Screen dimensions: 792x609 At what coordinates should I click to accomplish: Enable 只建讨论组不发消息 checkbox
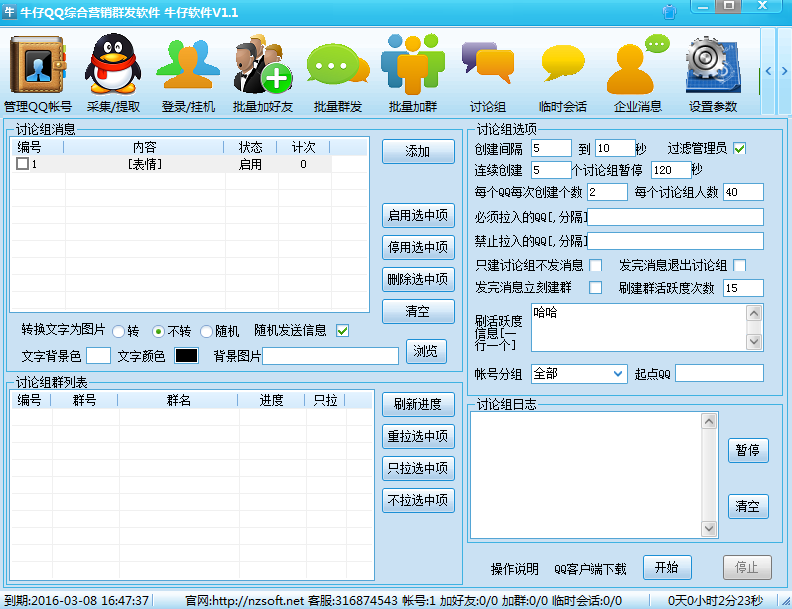tap(596, 265)
